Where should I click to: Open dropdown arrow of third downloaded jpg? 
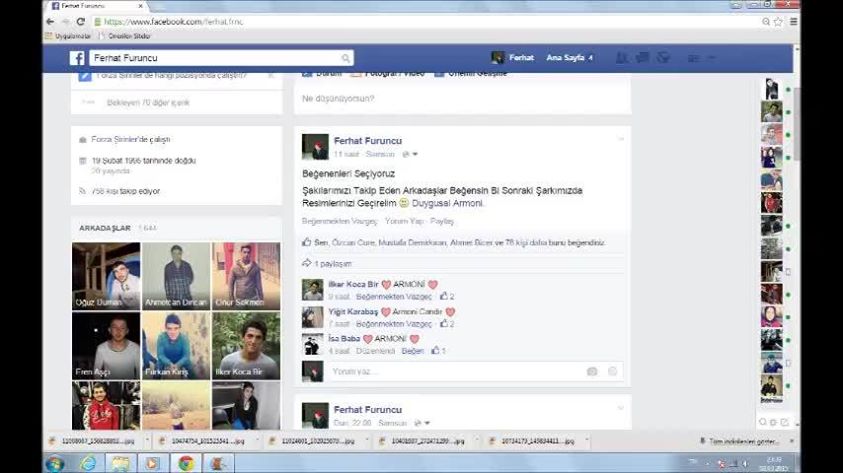(x=367, y=441)
